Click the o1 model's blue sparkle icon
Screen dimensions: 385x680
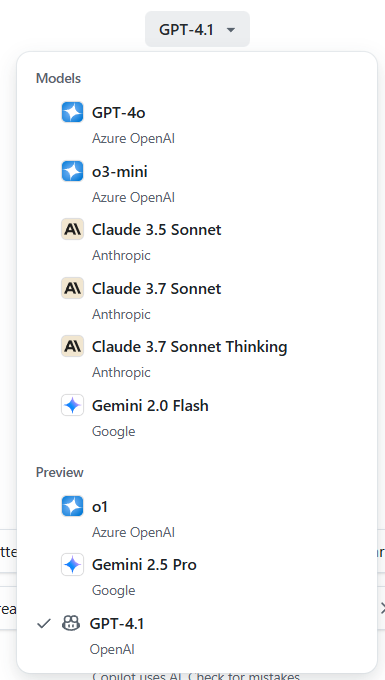click(x=72, y=507)
